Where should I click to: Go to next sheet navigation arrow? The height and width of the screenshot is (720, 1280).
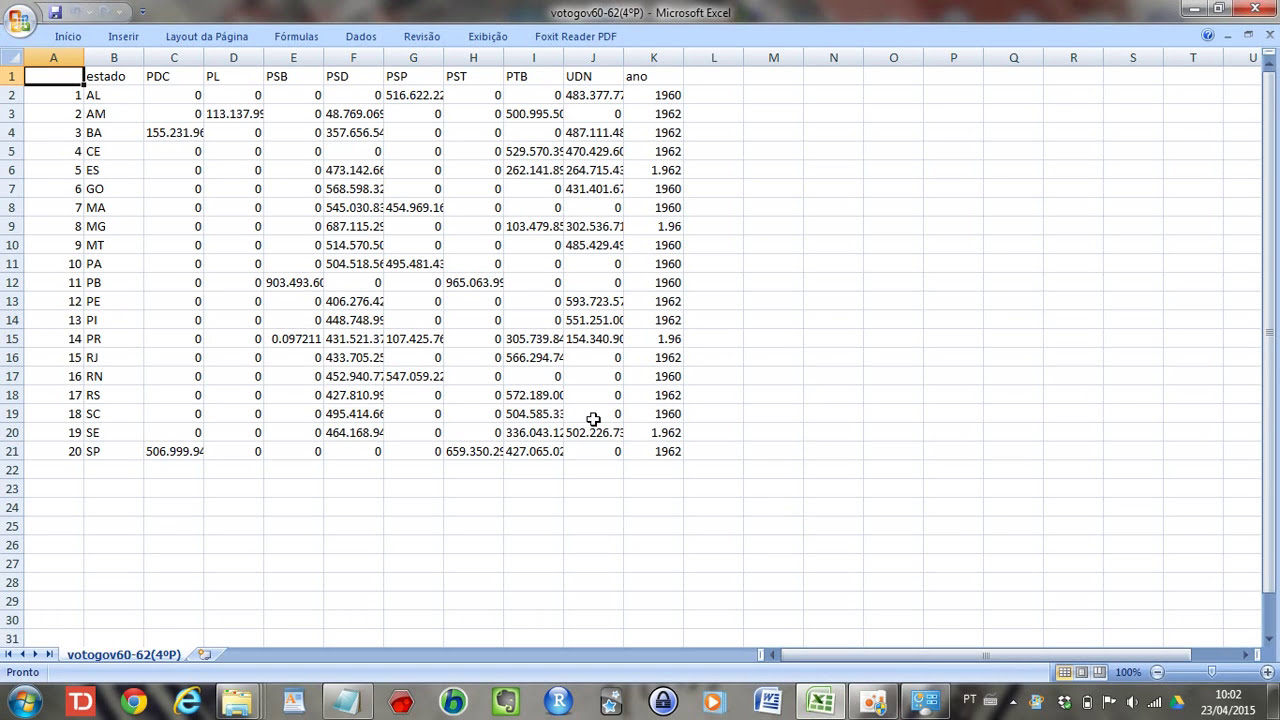point(35,655)
